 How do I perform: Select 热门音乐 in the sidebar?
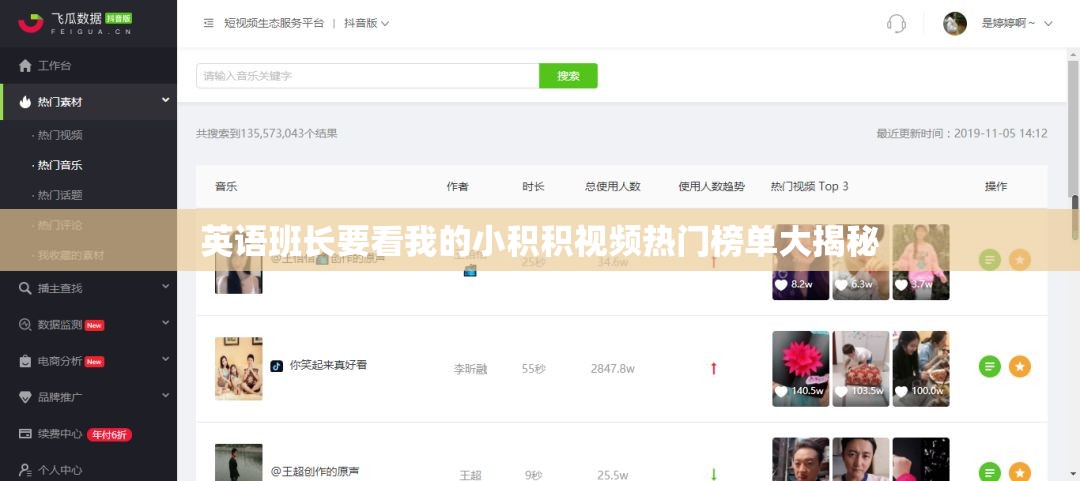60,165
